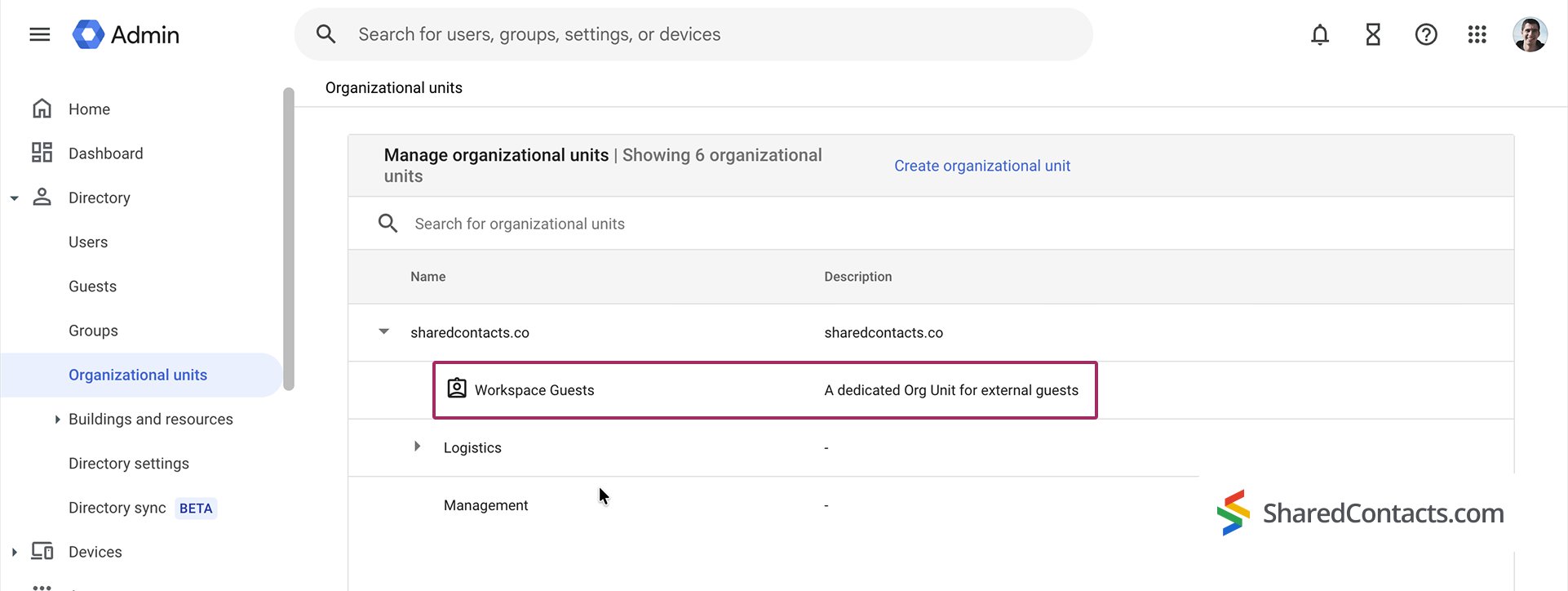Viewport: 1568px width, 591px height.
Task: Click Create organizational unit link
Action: 981,166
